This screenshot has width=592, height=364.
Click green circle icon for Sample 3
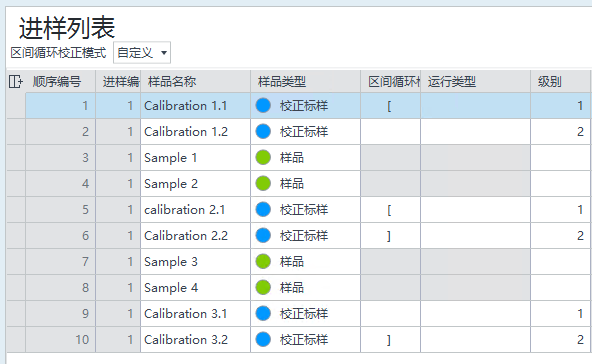click(x=263, y=261)
